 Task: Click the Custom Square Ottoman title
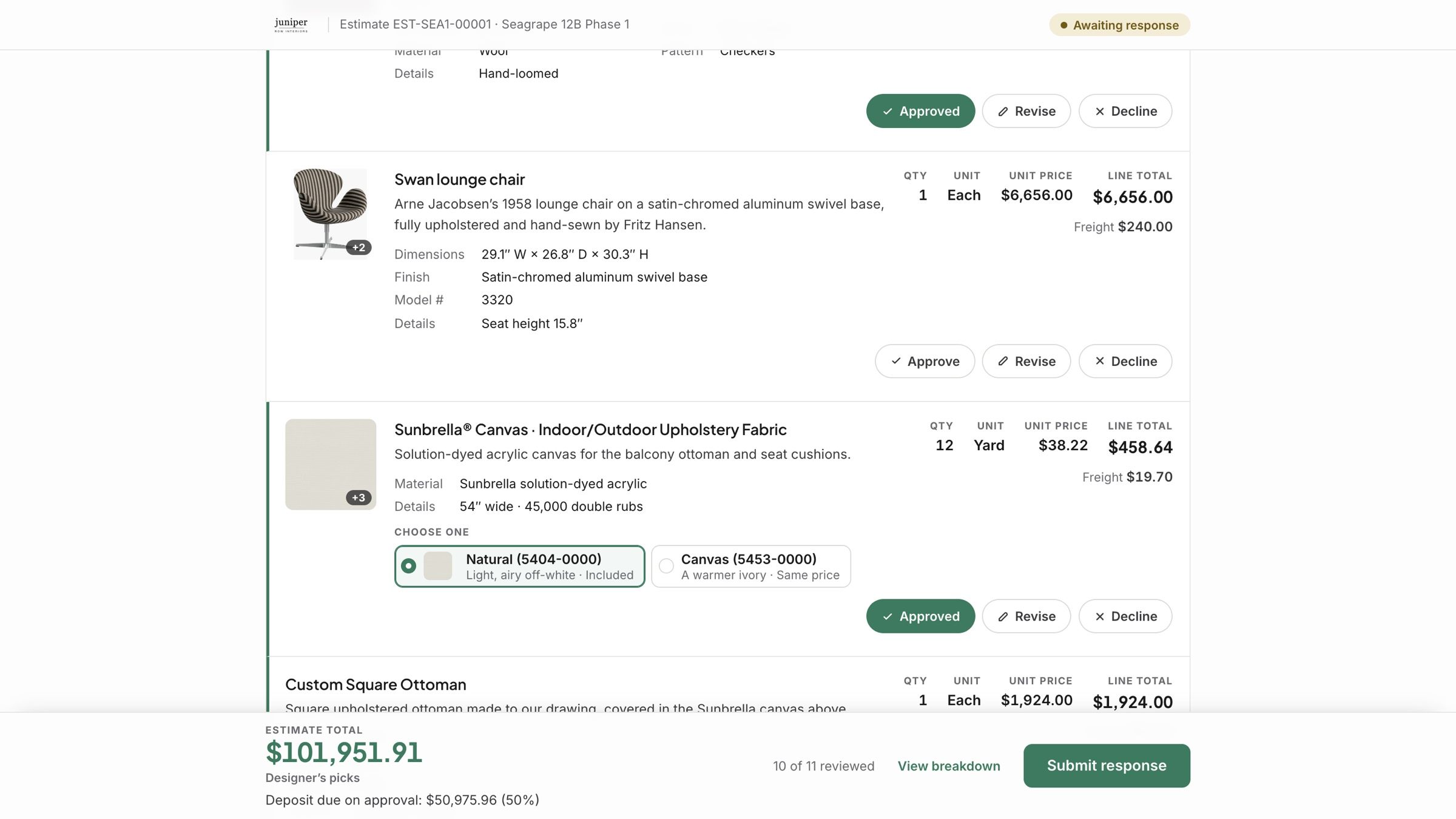376,685
